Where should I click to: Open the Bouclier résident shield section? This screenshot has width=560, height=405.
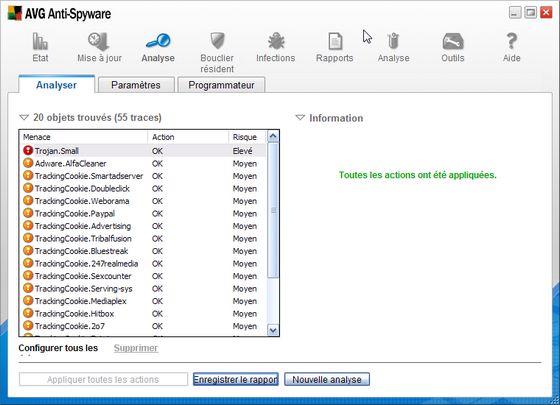click(217, 52)
